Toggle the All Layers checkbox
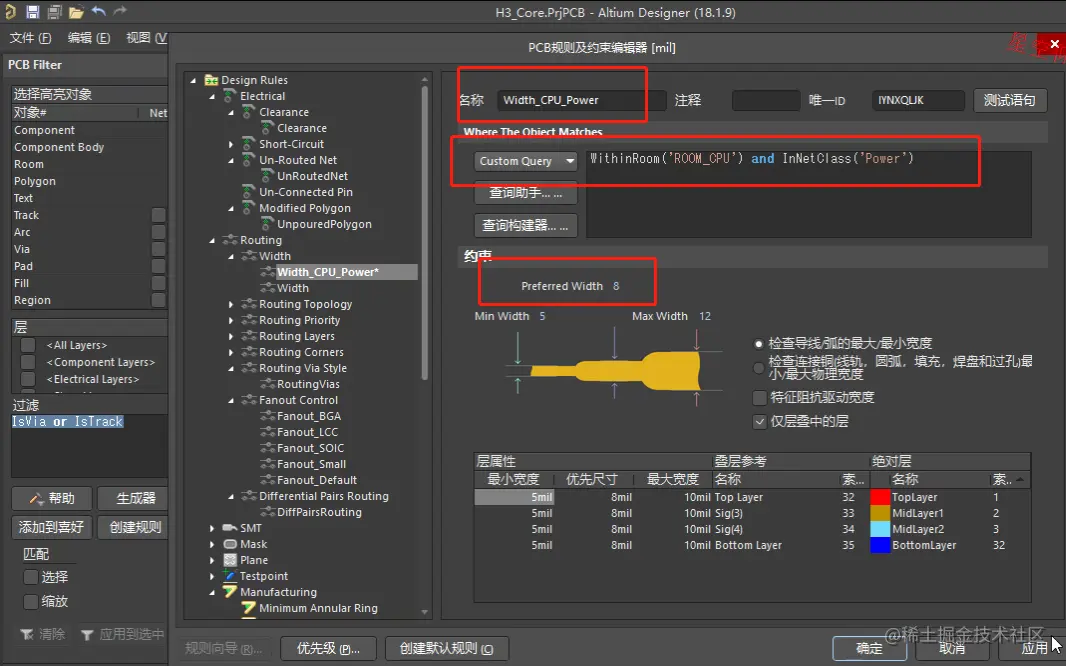Image resolution: width=1066 pixels, height=666 pixels. pyautogui.click(x=28, y=345)
